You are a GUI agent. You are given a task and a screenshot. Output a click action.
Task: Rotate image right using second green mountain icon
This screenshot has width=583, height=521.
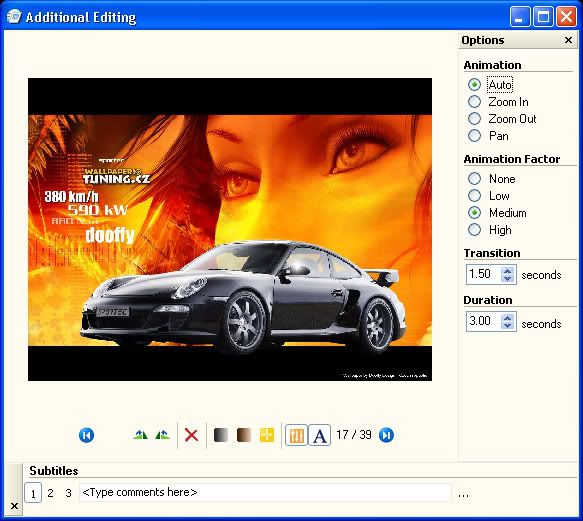[162, 434]
